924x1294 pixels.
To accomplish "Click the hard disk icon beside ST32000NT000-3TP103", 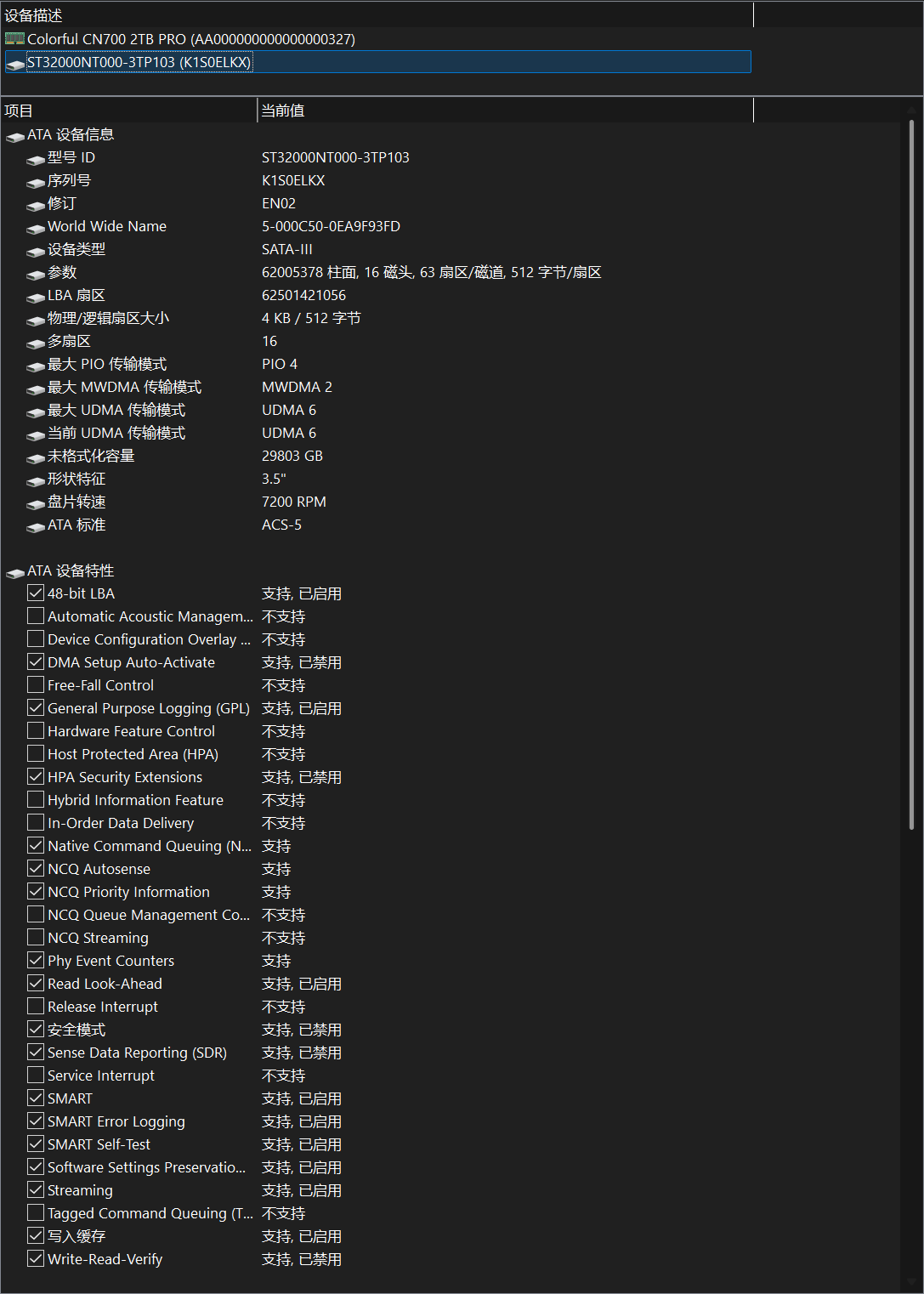I will point(15,64).
